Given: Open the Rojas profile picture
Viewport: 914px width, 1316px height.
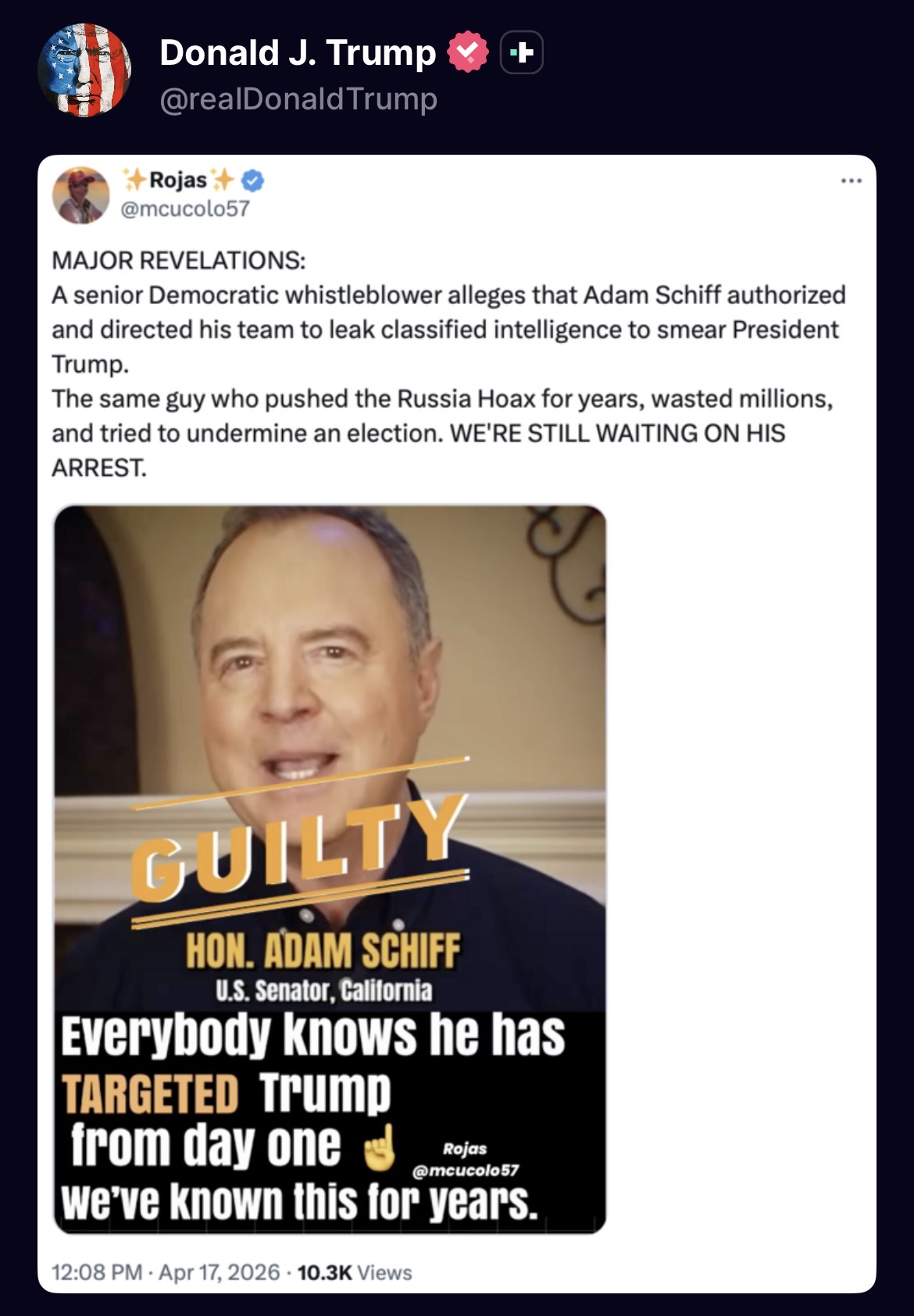Looking at the screenshot, I should tap(80, 195).
